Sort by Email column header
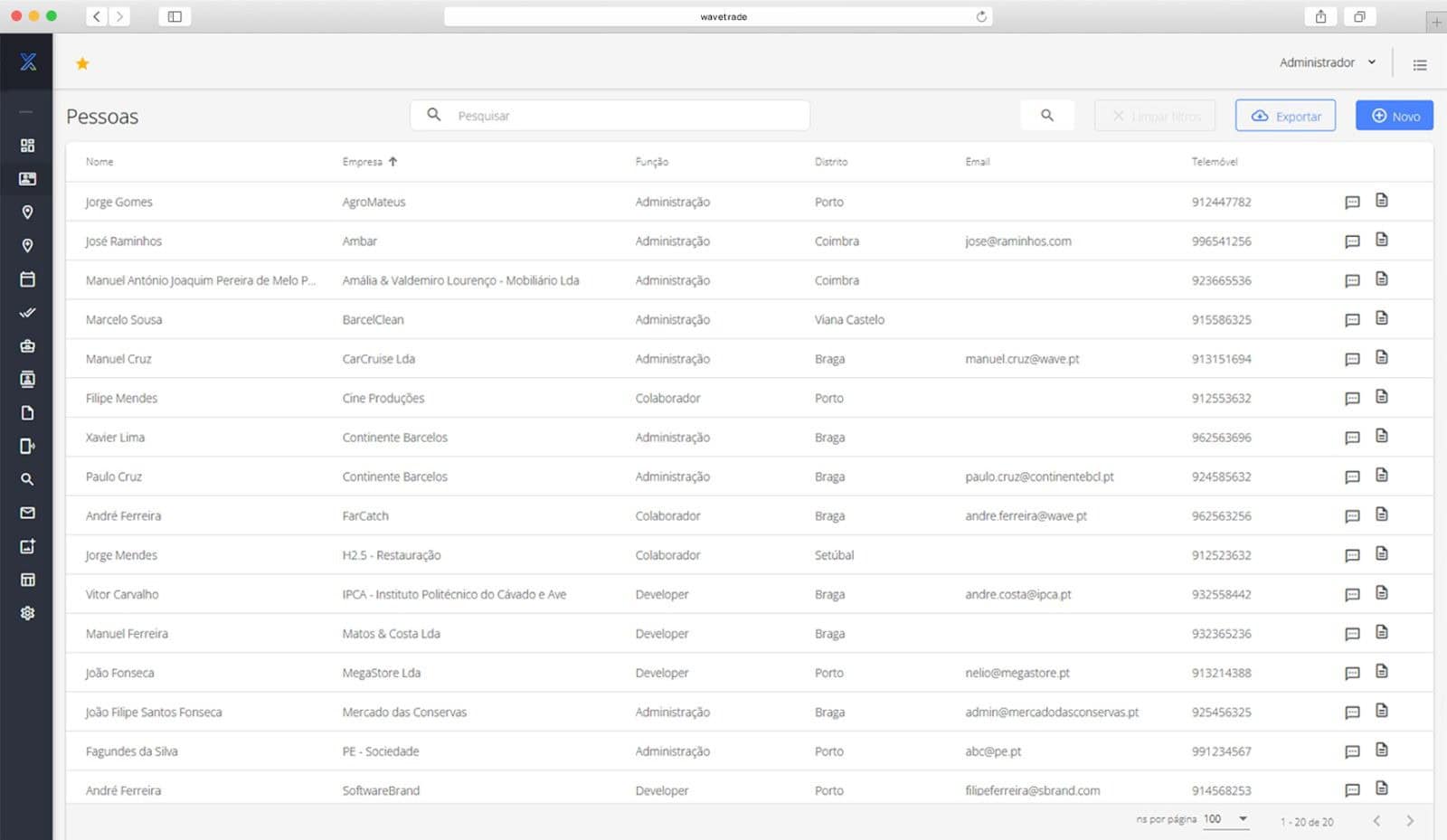The image size is (1447, 840). [x=978, y=162]
